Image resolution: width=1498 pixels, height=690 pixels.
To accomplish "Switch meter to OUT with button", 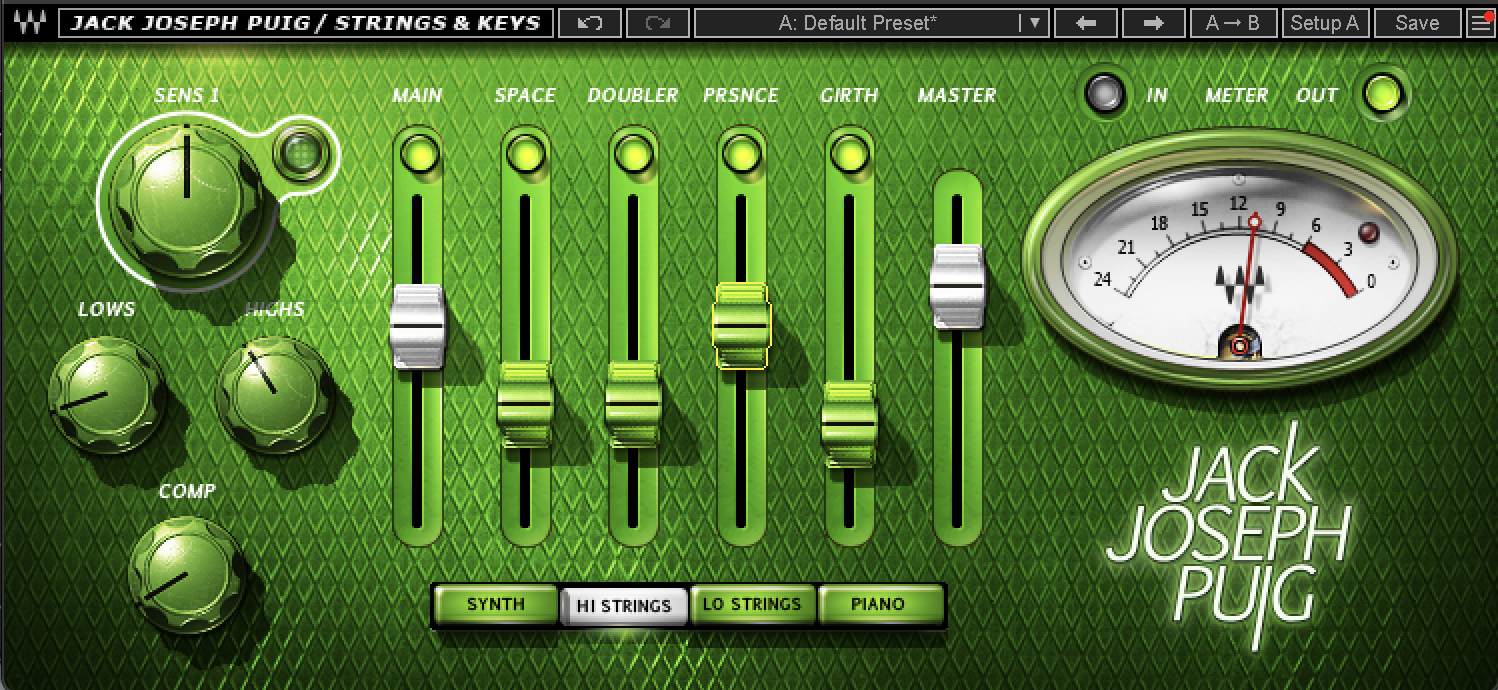I will pyautogui.click(x=1383, y=94).
